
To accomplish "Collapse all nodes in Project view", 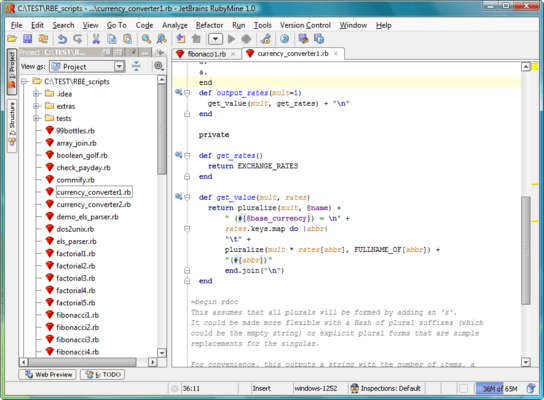I will tap(136, 66).
